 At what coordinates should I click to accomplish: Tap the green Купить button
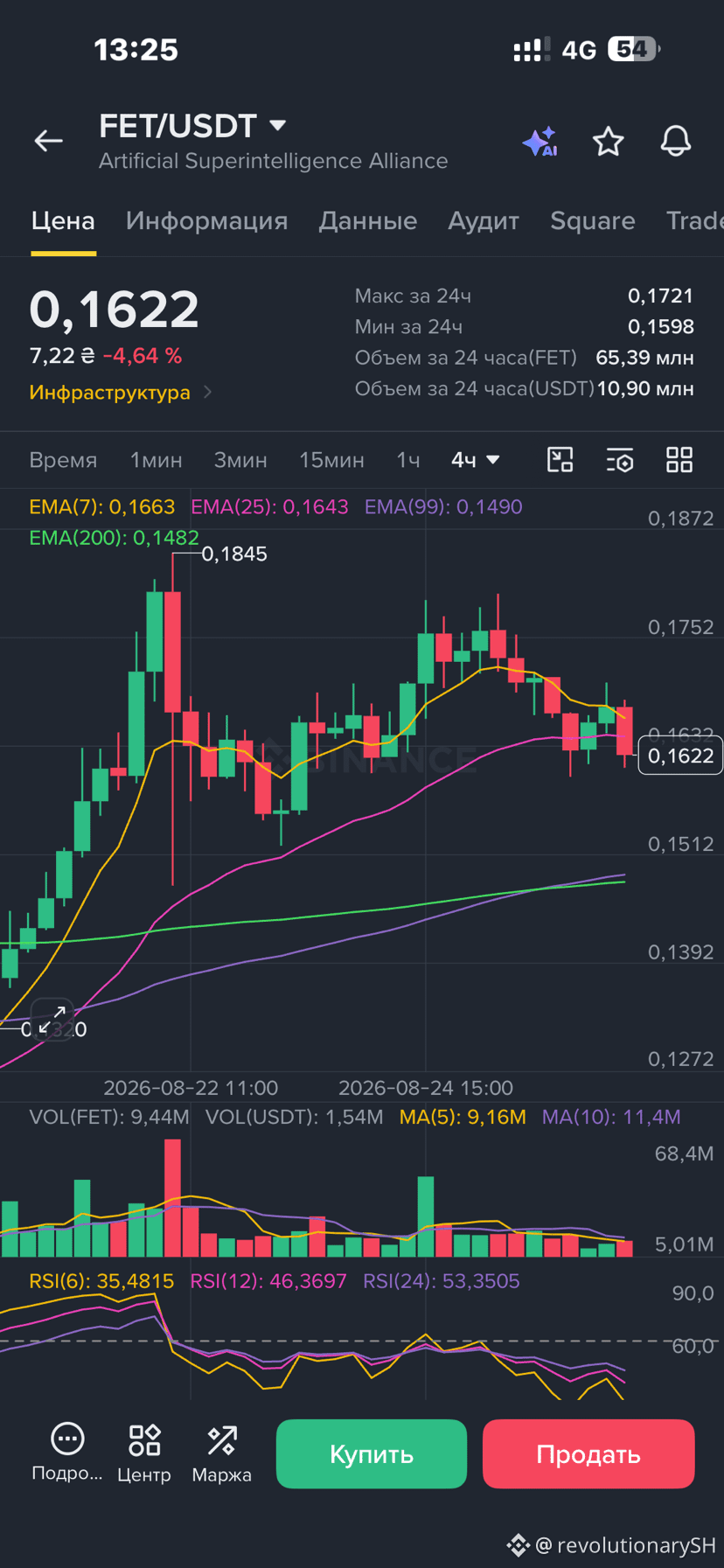pos(372,1453)
